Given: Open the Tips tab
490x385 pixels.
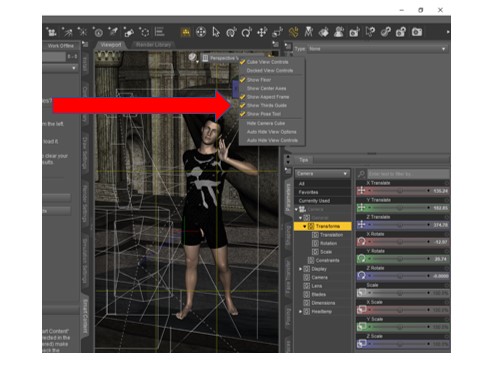Looking at the screenshot, I should [x=303, y=160].
